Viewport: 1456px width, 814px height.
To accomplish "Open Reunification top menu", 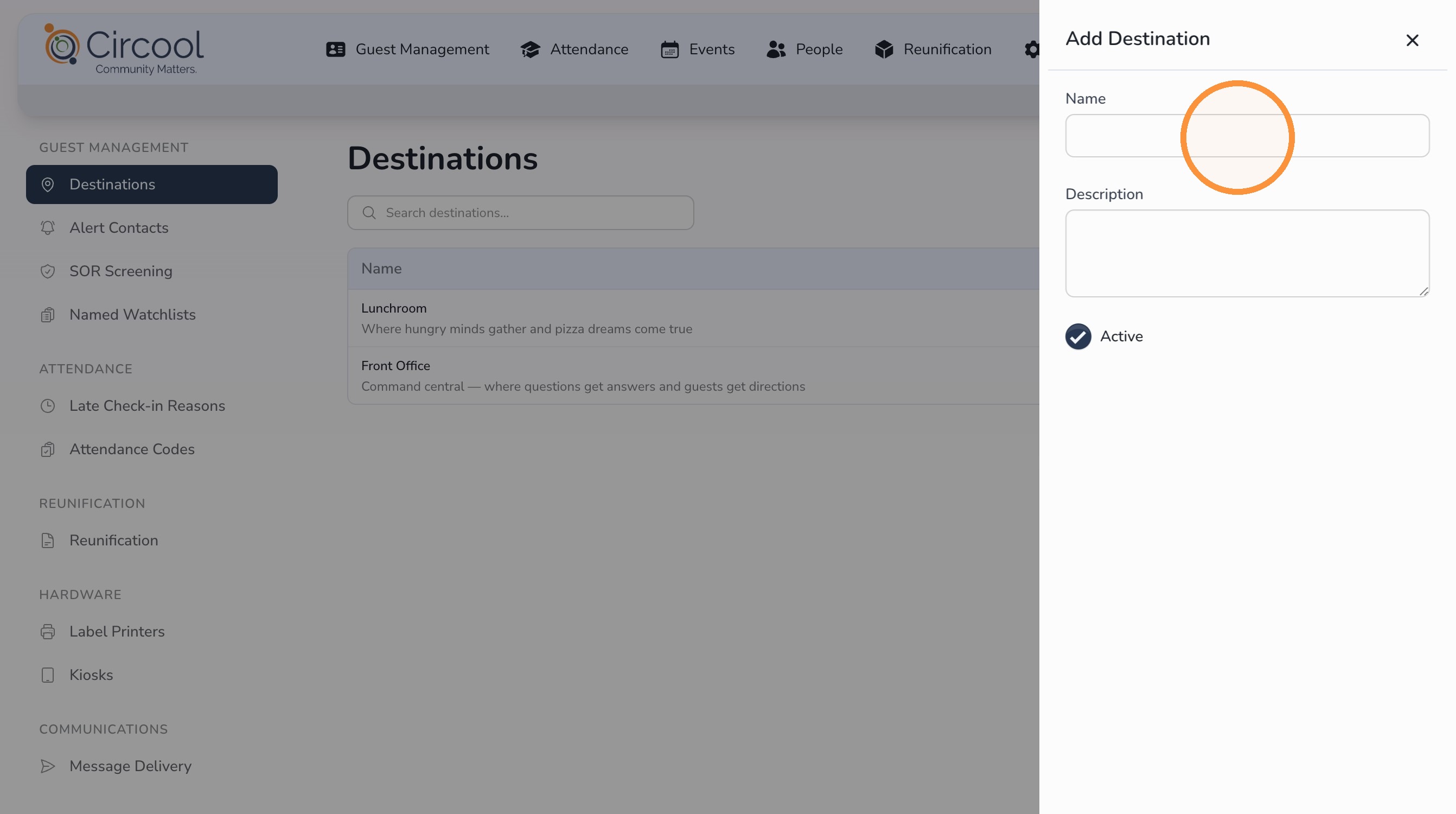I will pyautogui.click(x=933, y=50).
